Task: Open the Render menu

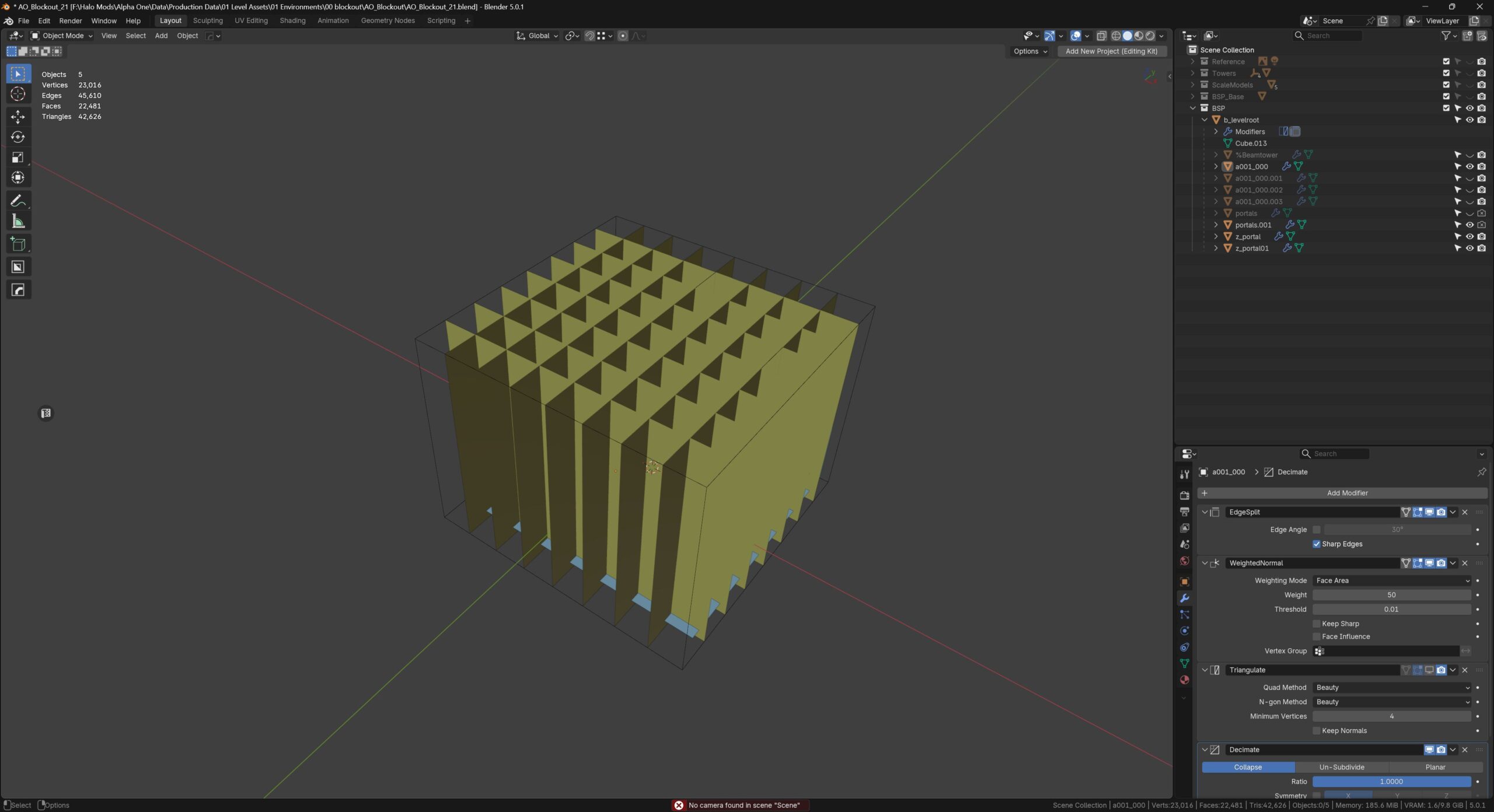Action: click(x=71, y=20)
